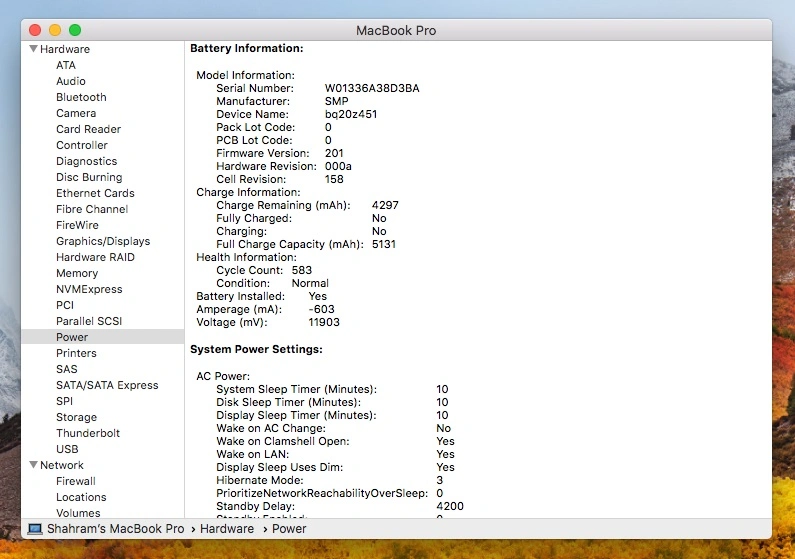Select Fibre Channel in the sidebar
This screenshot has height=559, width=795.
92,209
